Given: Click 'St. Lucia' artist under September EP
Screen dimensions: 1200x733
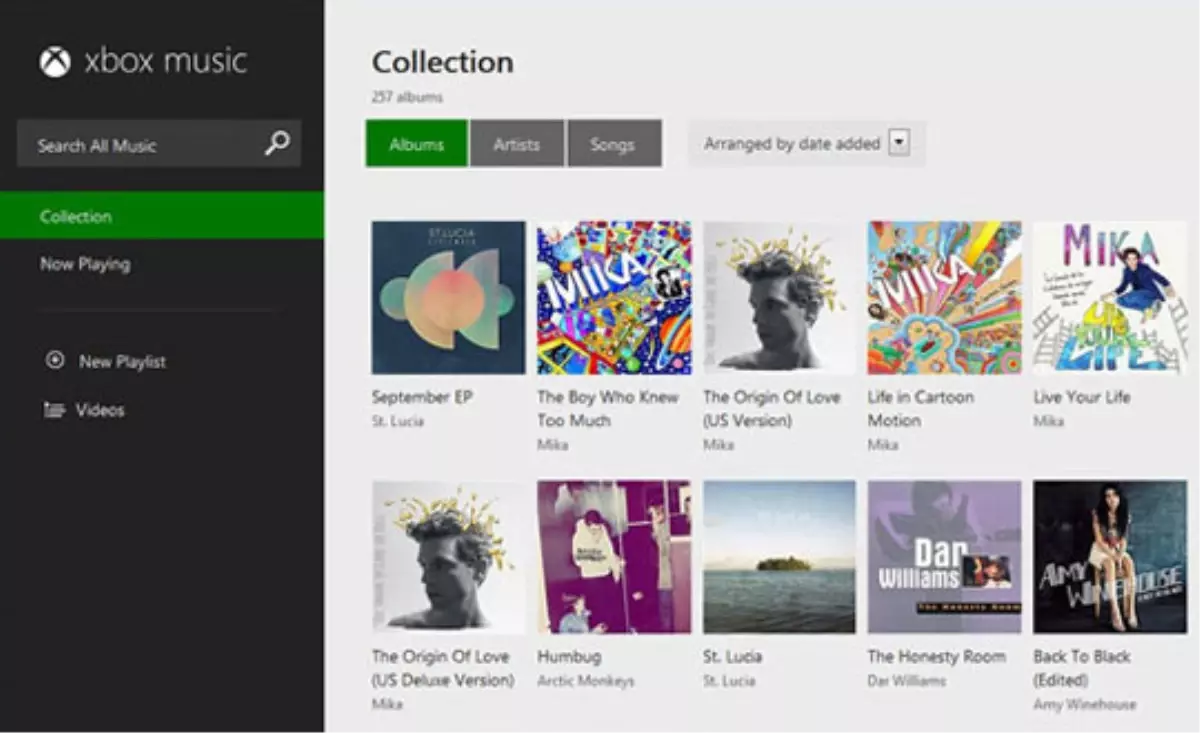Looking at the screenshot, I should [x=398, y=421].
